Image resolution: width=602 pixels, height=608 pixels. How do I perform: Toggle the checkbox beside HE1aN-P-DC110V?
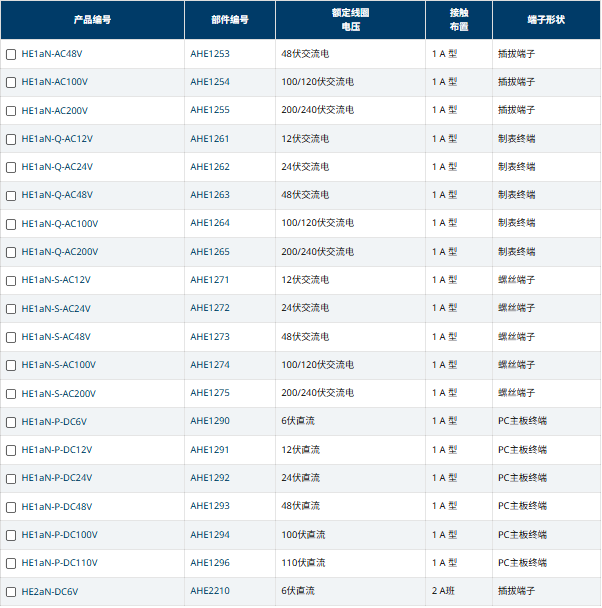point(11,563)
